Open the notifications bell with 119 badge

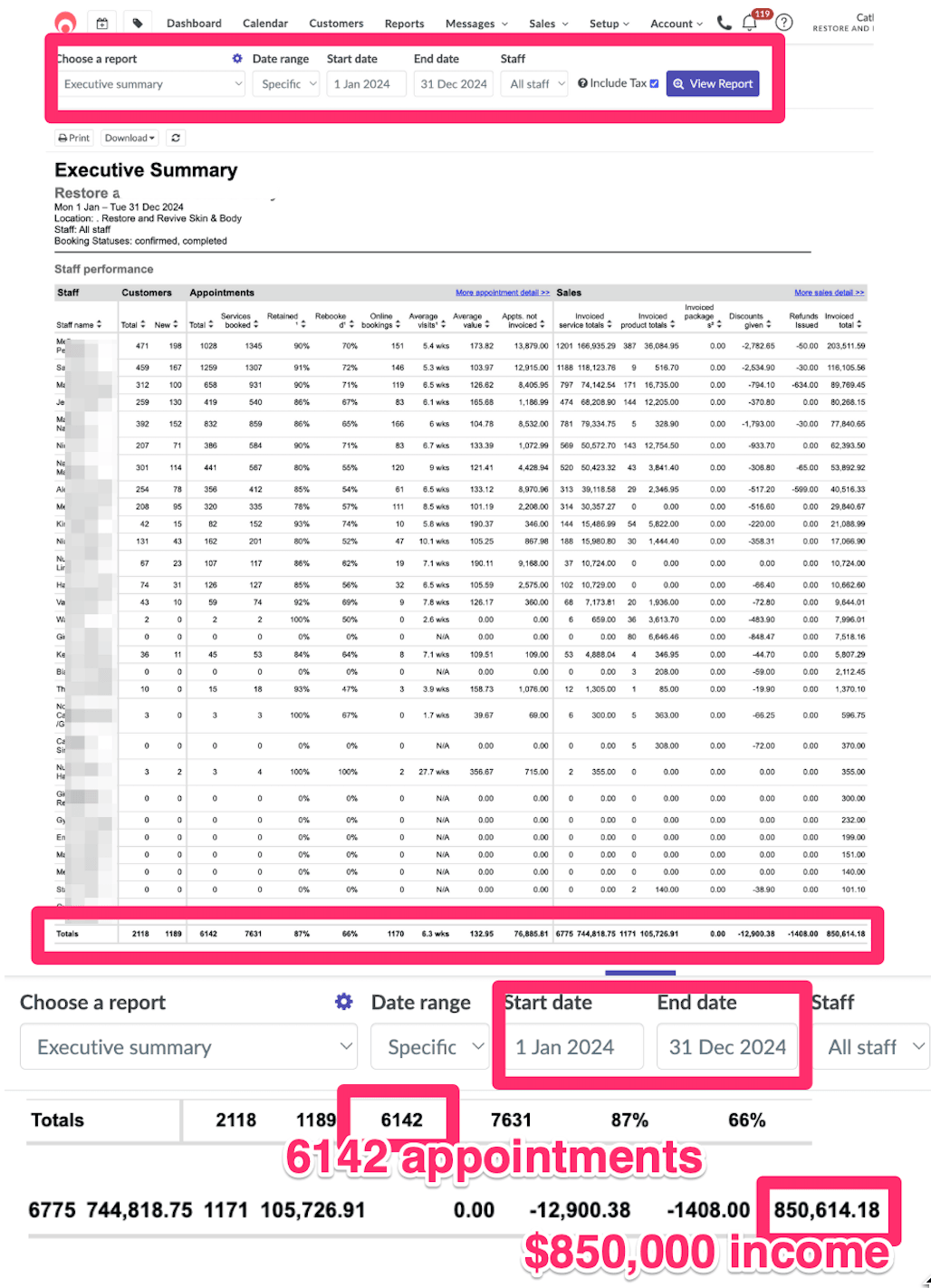pyautogui.click(x=750, y=24)
